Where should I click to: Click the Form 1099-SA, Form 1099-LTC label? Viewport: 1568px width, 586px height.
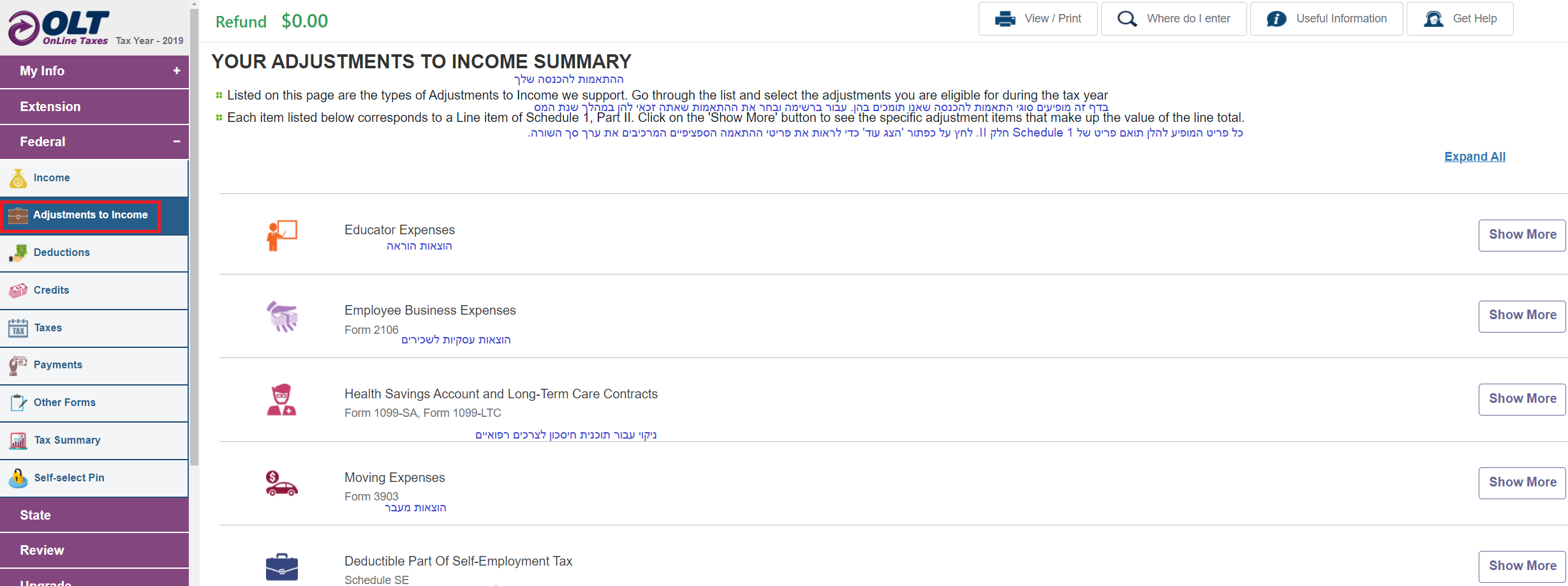[423, 413]
